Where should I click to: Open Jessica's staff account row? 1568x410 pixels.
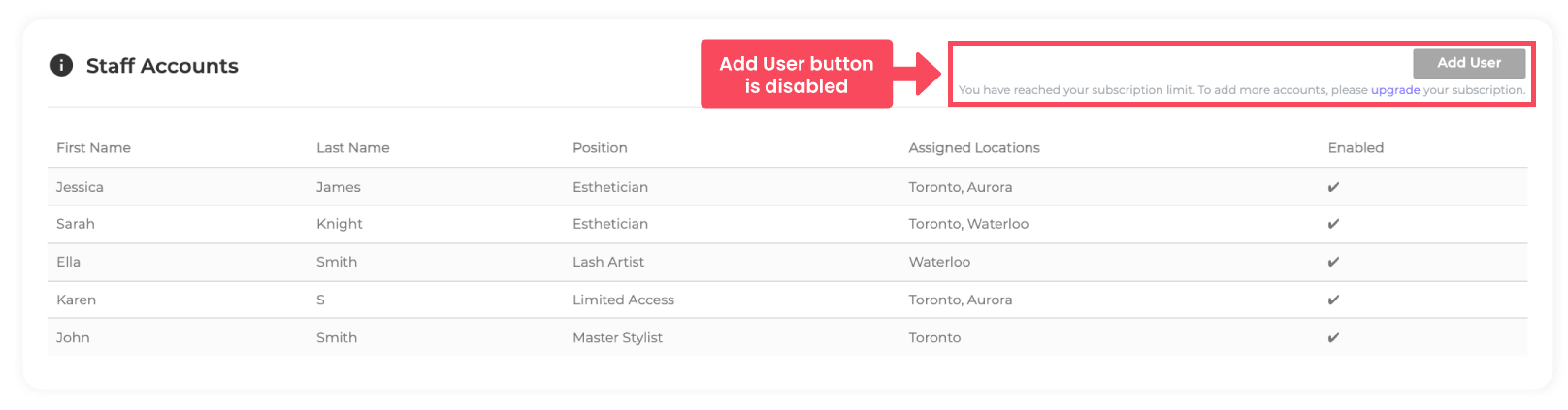[x=80, y=187]
